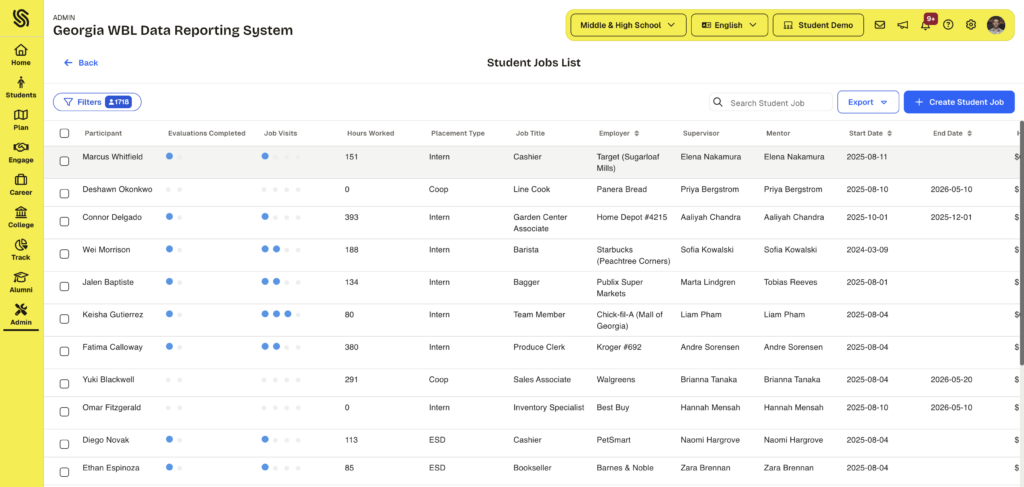Open notifications bell with 9+ badge
This screenshot has height=487, width=1024.
(x=926, y=25)
